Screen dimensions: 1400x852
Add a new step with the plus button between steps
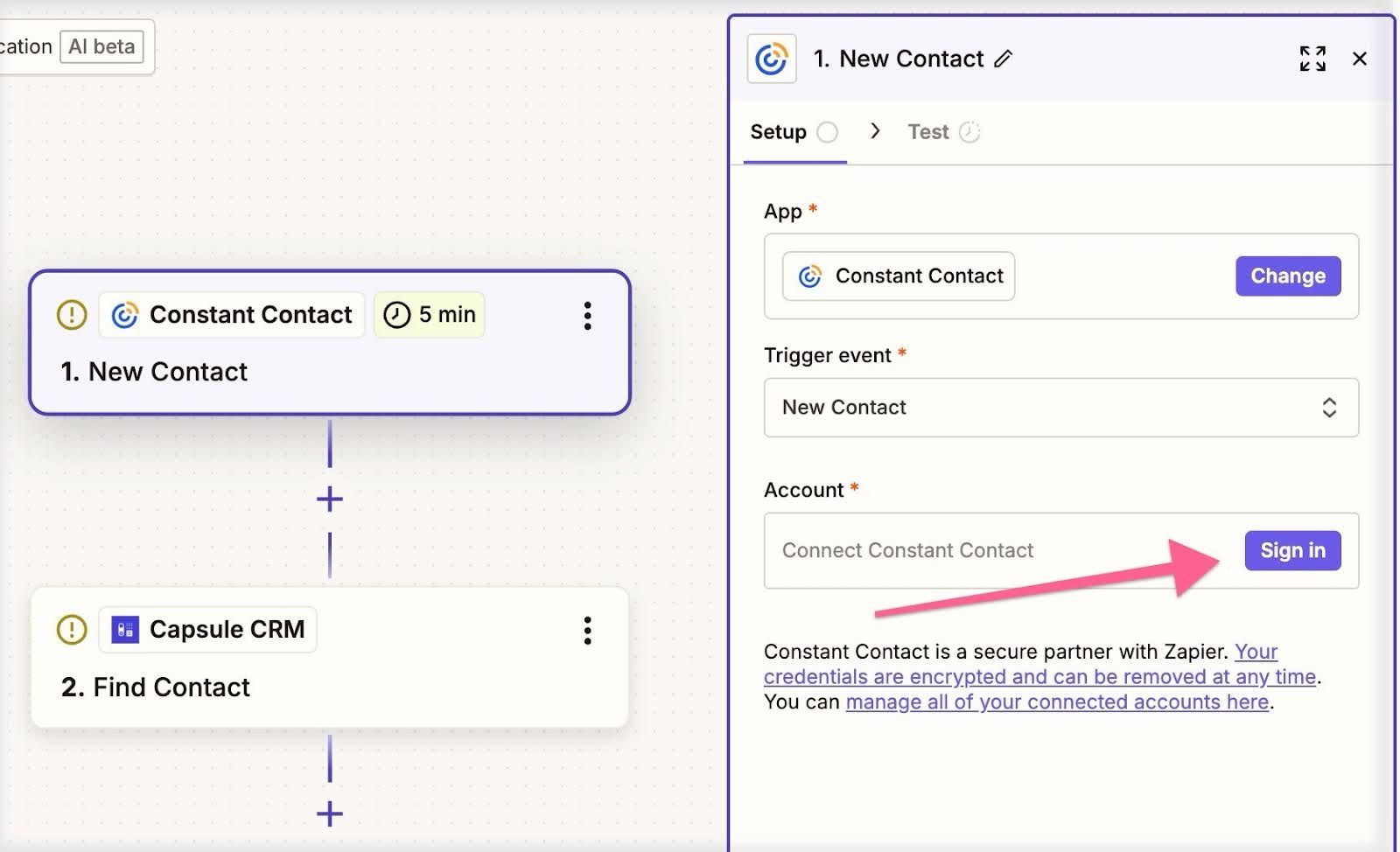tap(329, 499)
